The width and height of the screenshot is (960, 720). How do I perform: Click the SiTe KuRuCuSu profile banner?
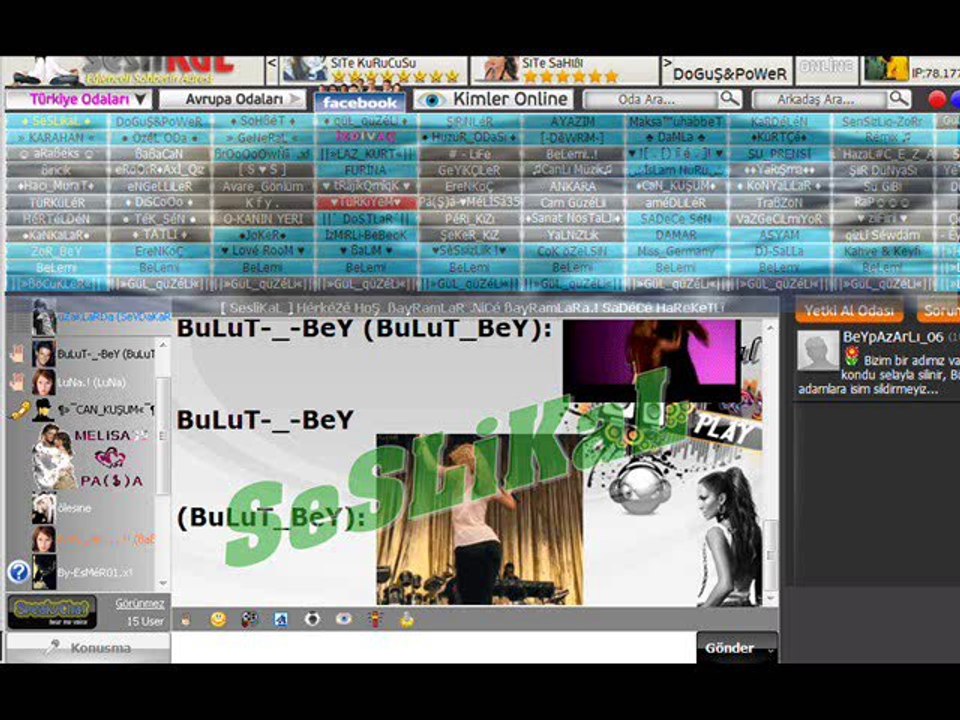pyautogui.click(x=373, y=70)
